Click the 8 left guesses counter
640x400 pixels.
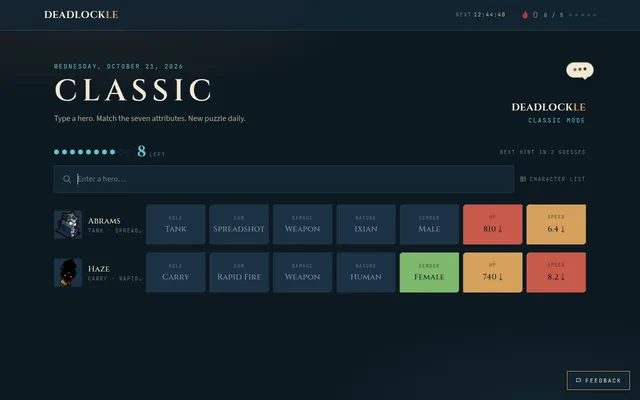(151, 151)
